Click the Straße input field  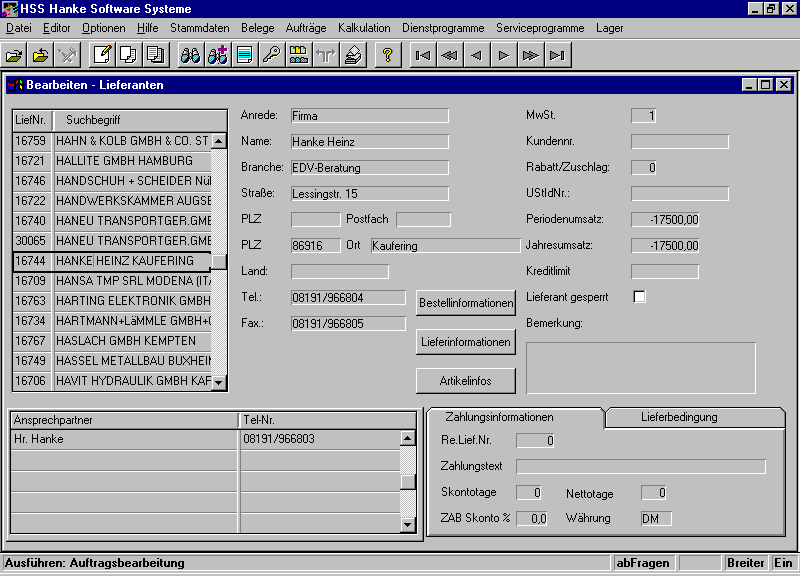coord(369,193)
